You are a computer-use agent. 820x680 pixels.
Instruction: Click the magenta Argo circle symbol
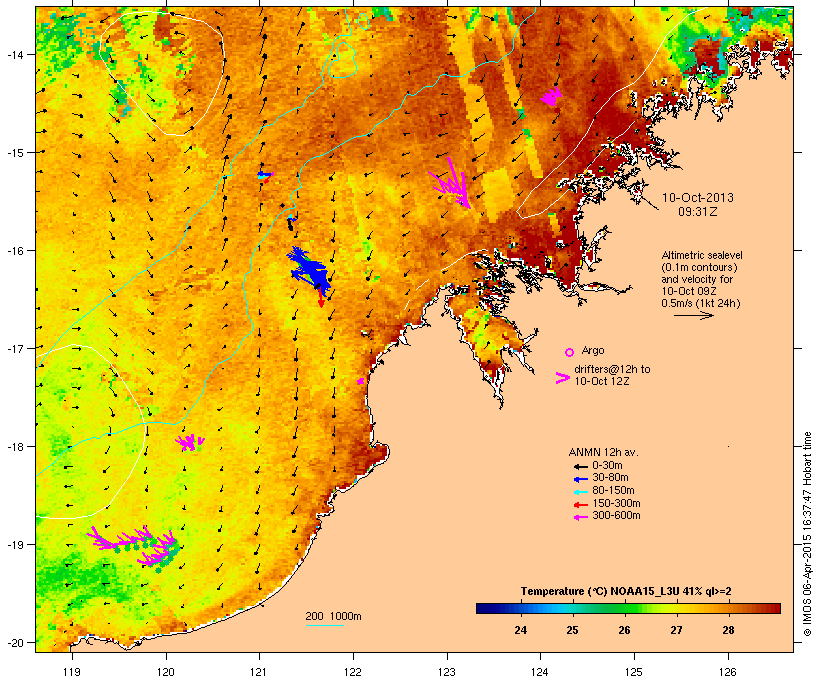tap(570, 352)
